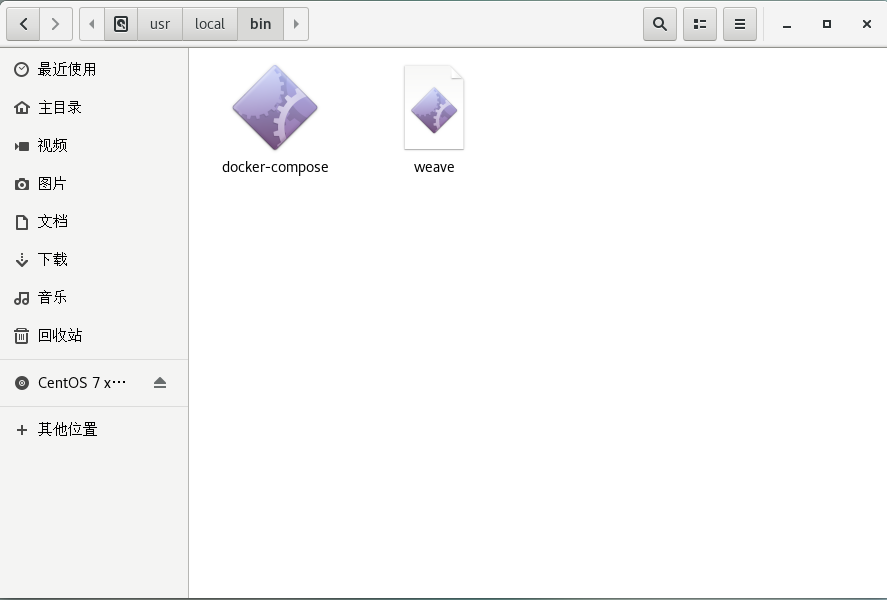
Task: Open the 视频 videos folder
Action: pyautogui.click(x=94, y=145)
